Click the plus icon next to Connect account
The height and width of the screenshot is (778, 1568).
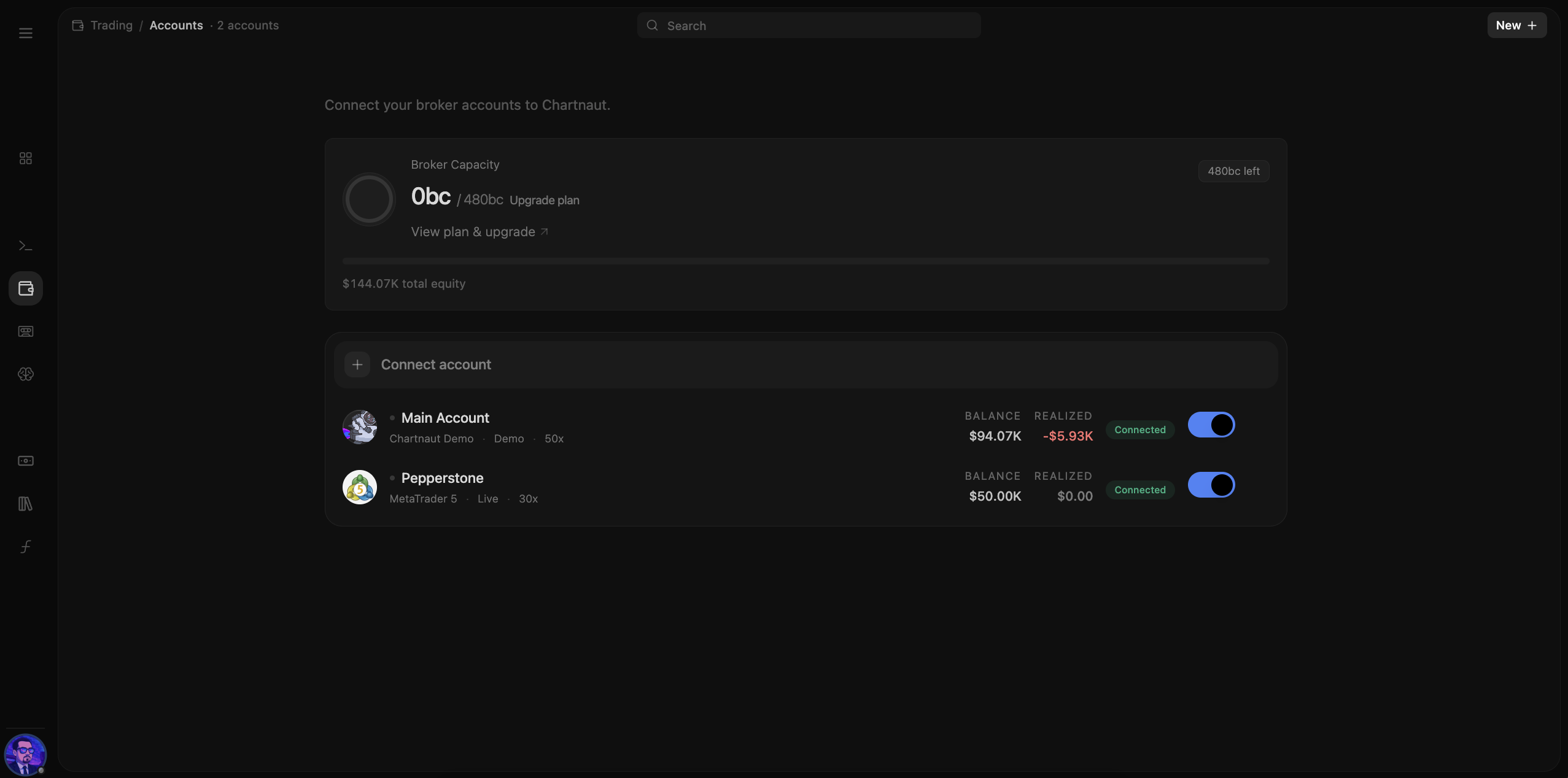[x=357, y=364]
